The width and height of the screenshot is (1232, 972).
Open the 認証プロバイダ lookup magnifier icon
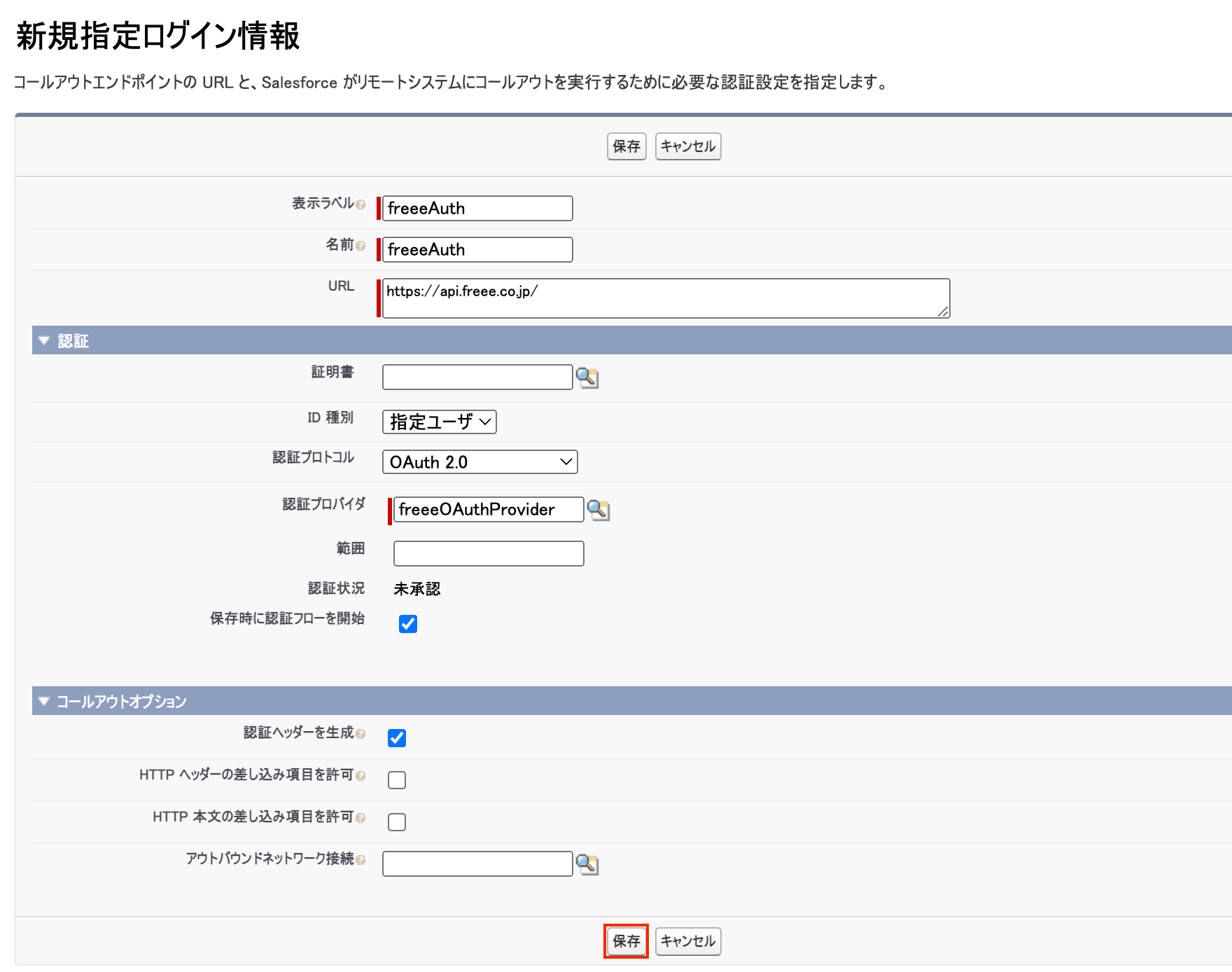tap(598, 511)
